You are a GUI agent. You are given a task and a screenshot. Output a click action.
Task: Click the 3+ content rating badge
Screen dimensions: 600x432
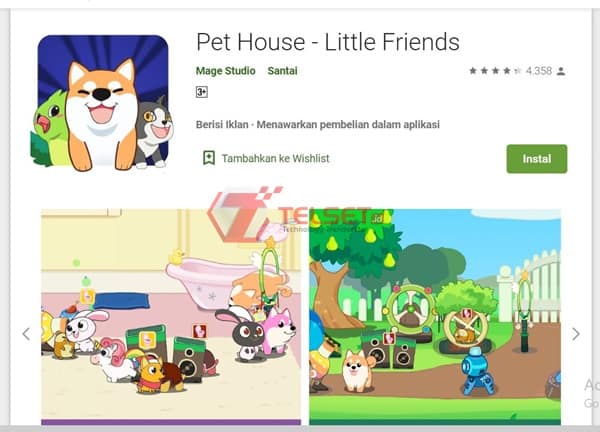pyautogui.click(x=202, y=92)
